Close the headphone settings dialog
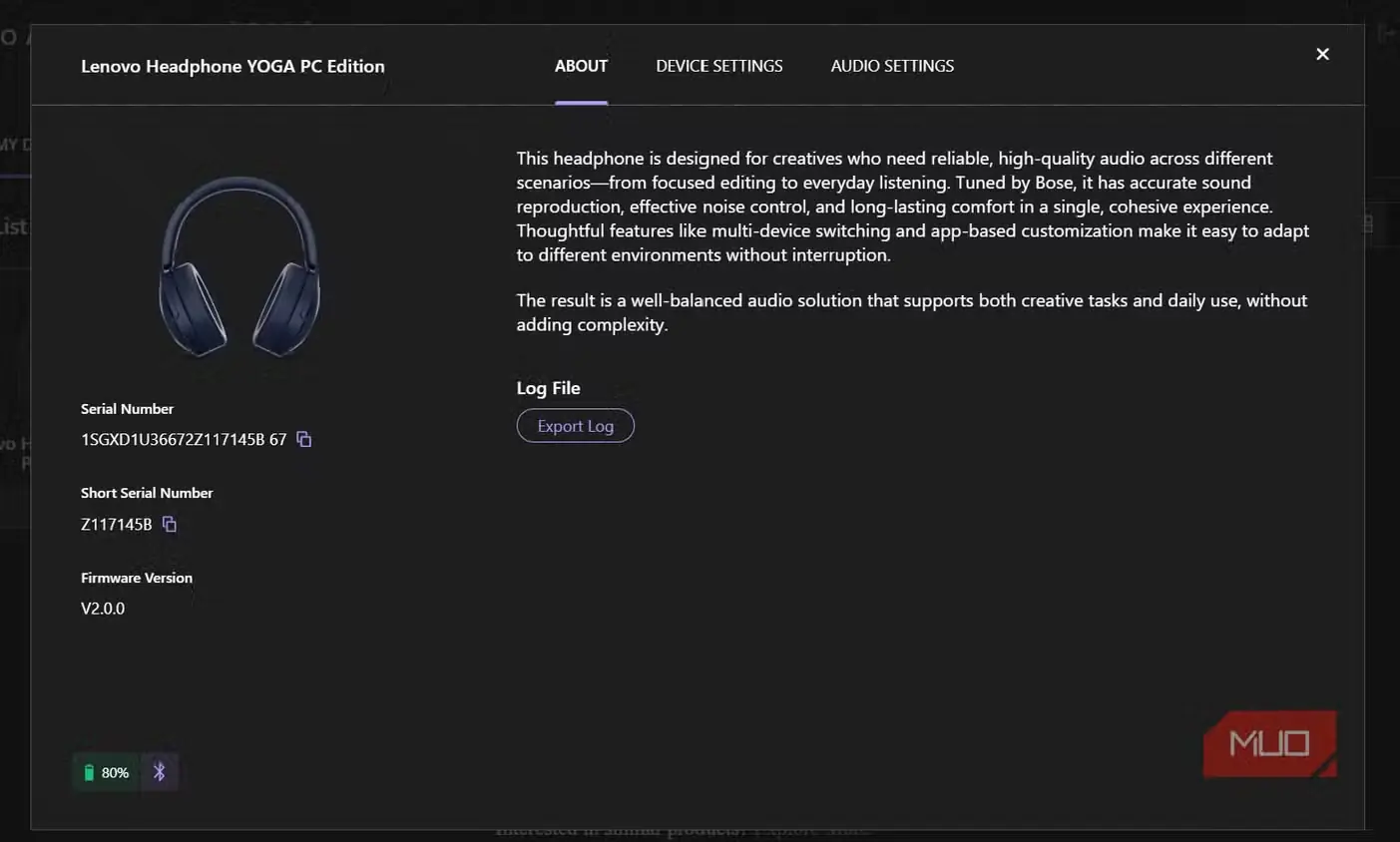 (1322, 54)
